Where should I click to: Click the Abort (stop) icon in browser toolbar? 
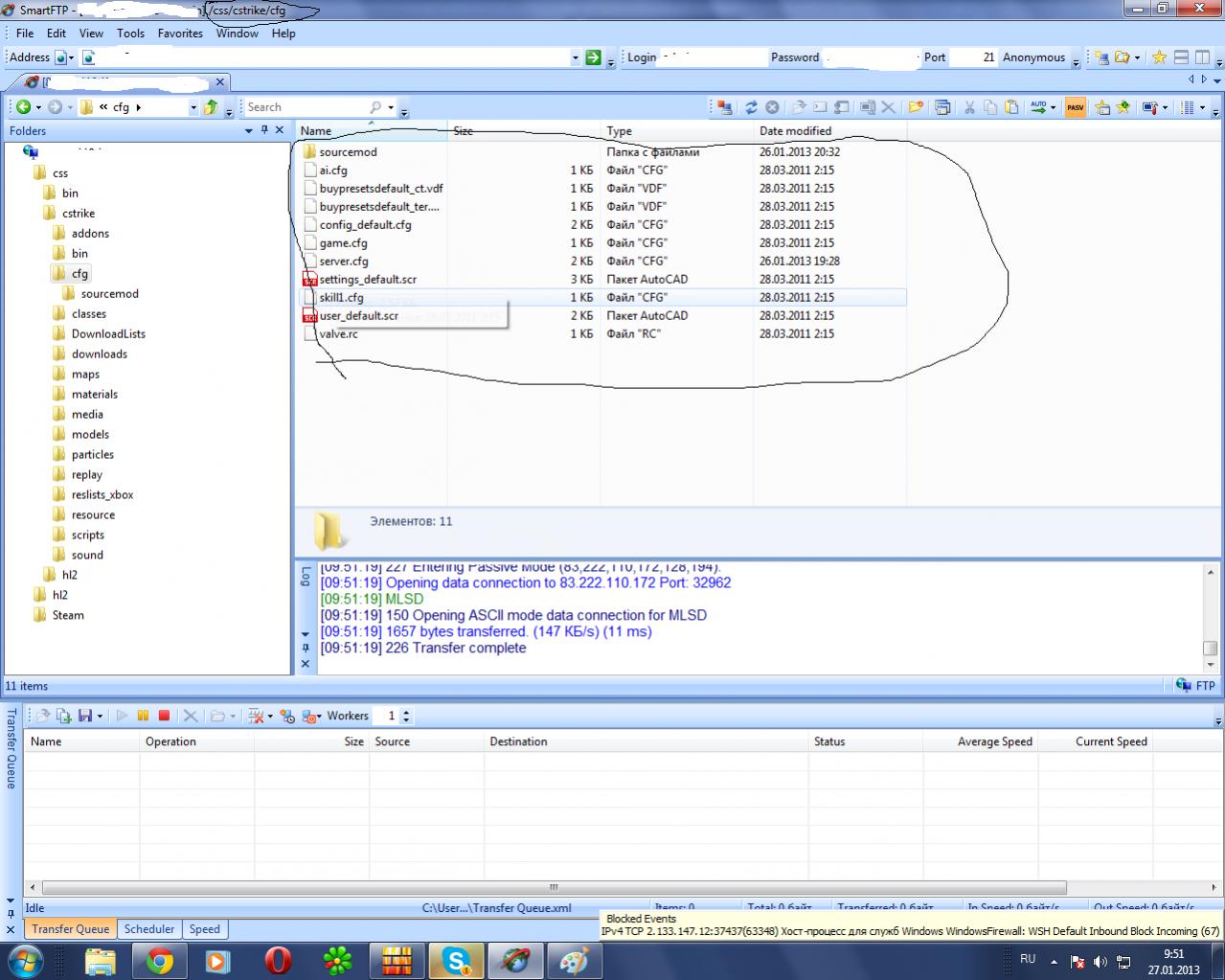(772, 107)
